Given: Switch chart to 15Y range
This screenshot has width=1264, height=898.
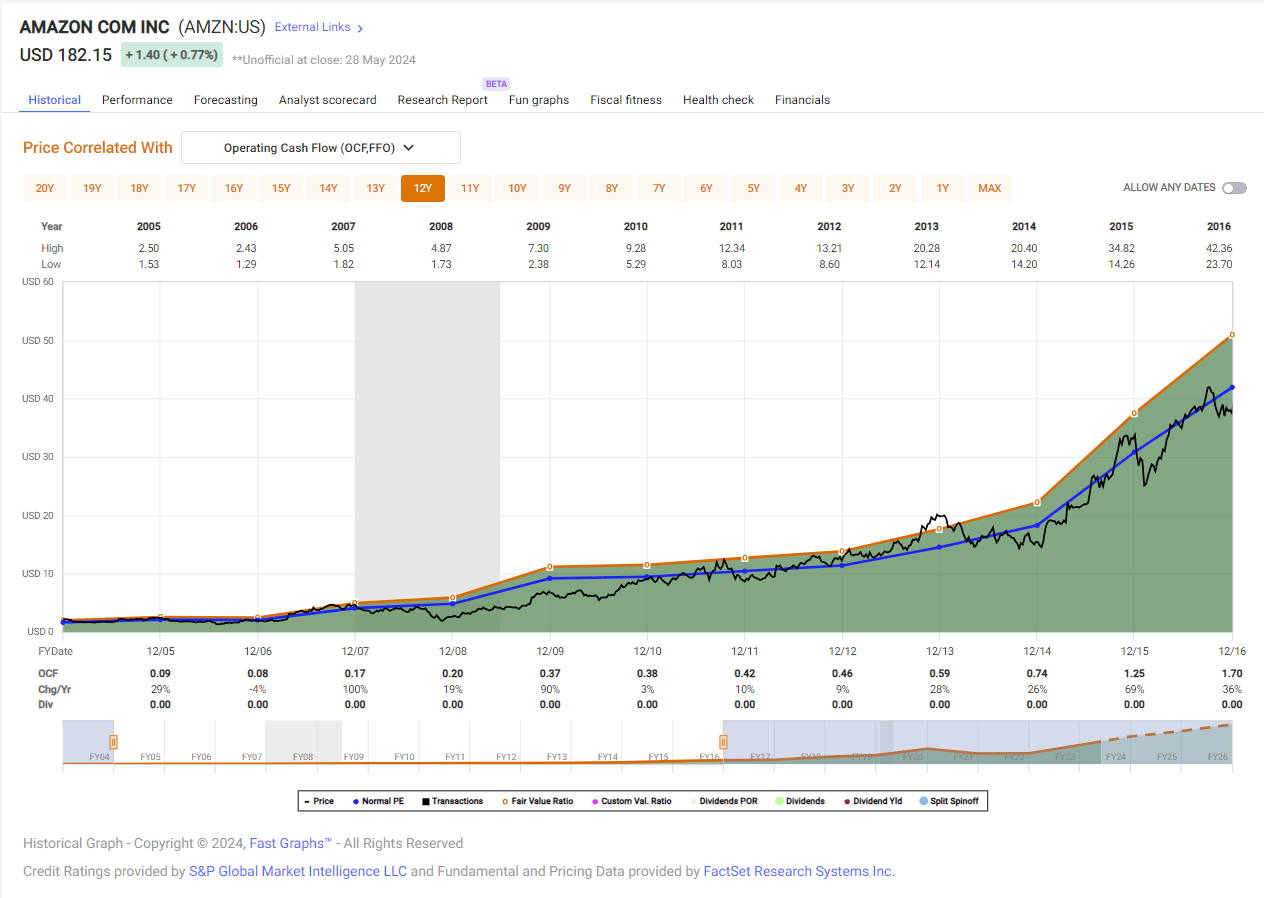Looking at the screenshot, I should pyautogui.click(x=281, y=188).
